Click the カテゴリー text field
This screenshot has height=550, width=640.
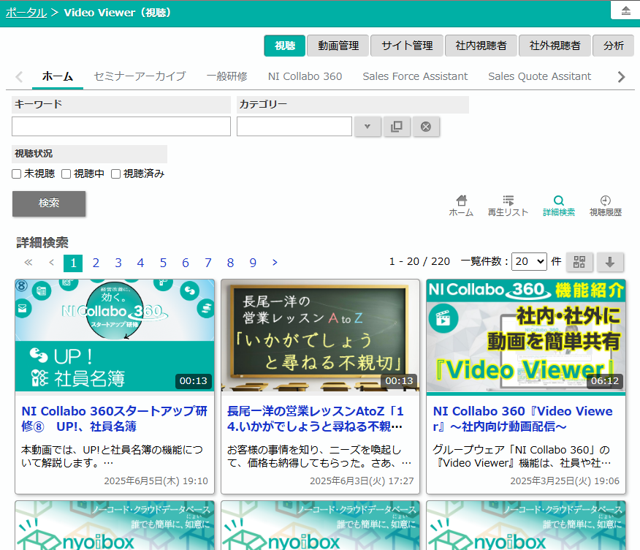294,126
